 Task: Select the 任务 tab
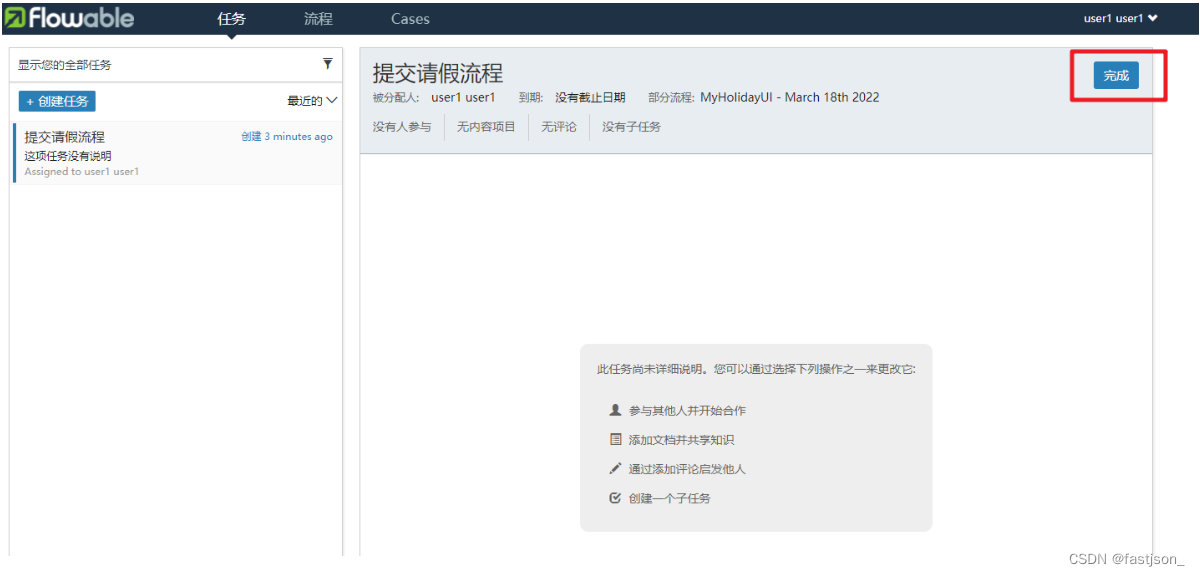[x=231, y=18]
